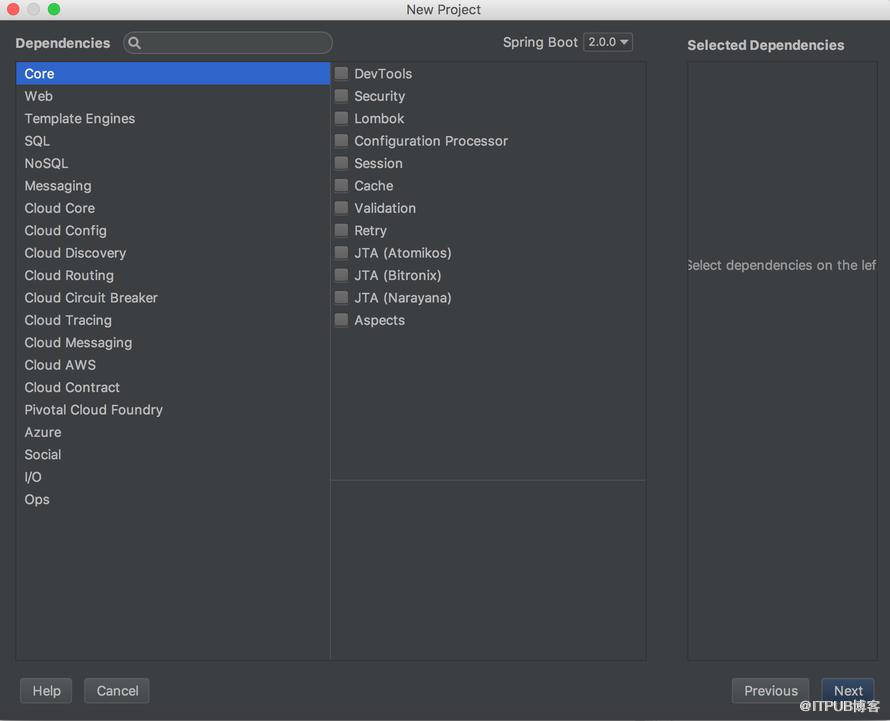This screenshot has width=890, height=721.
Task: Go back with the Previous button
Action: click(x=771, y=691)
